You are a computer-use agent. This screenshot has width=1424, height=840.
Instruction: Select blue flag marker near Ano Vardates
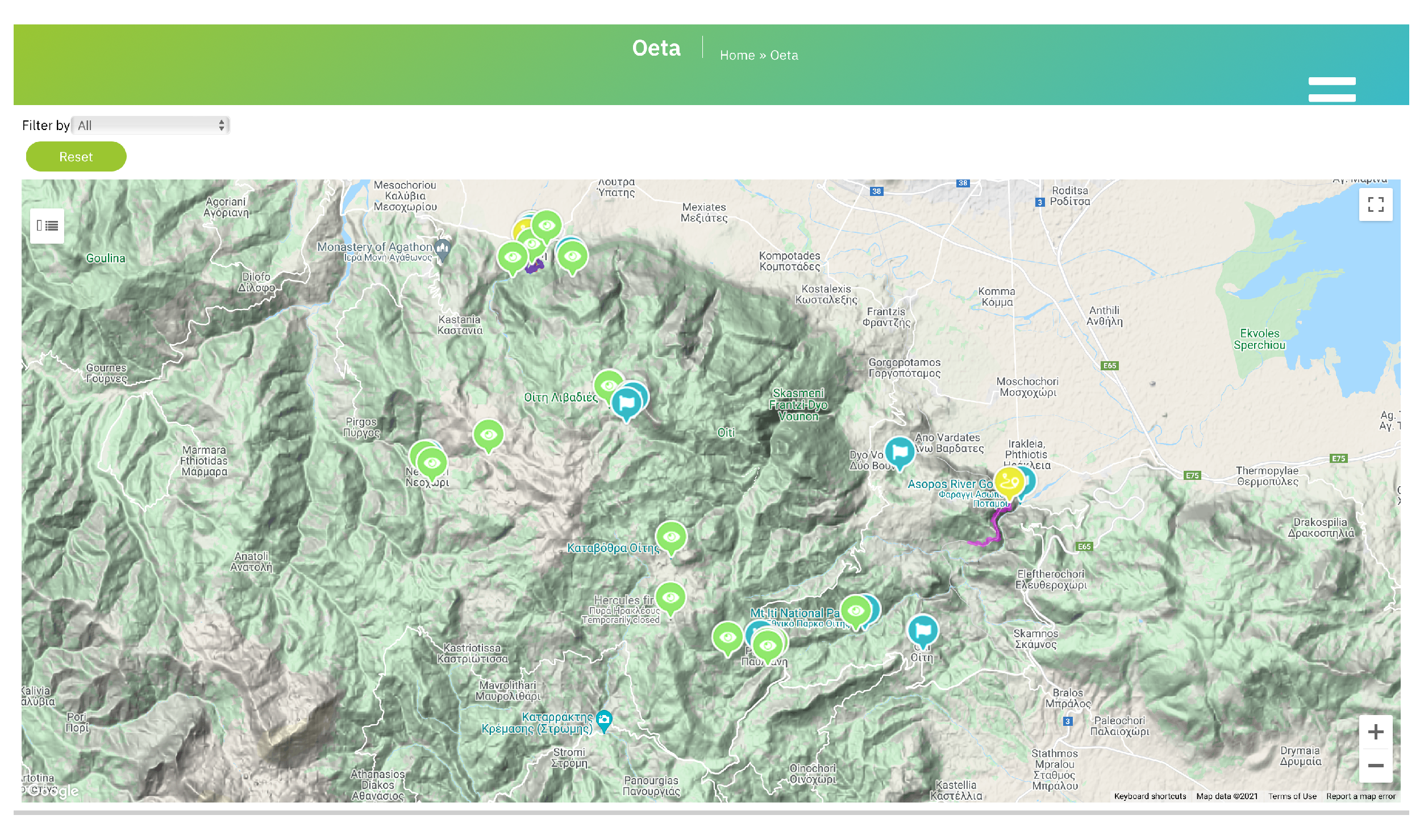pos(899,452)
